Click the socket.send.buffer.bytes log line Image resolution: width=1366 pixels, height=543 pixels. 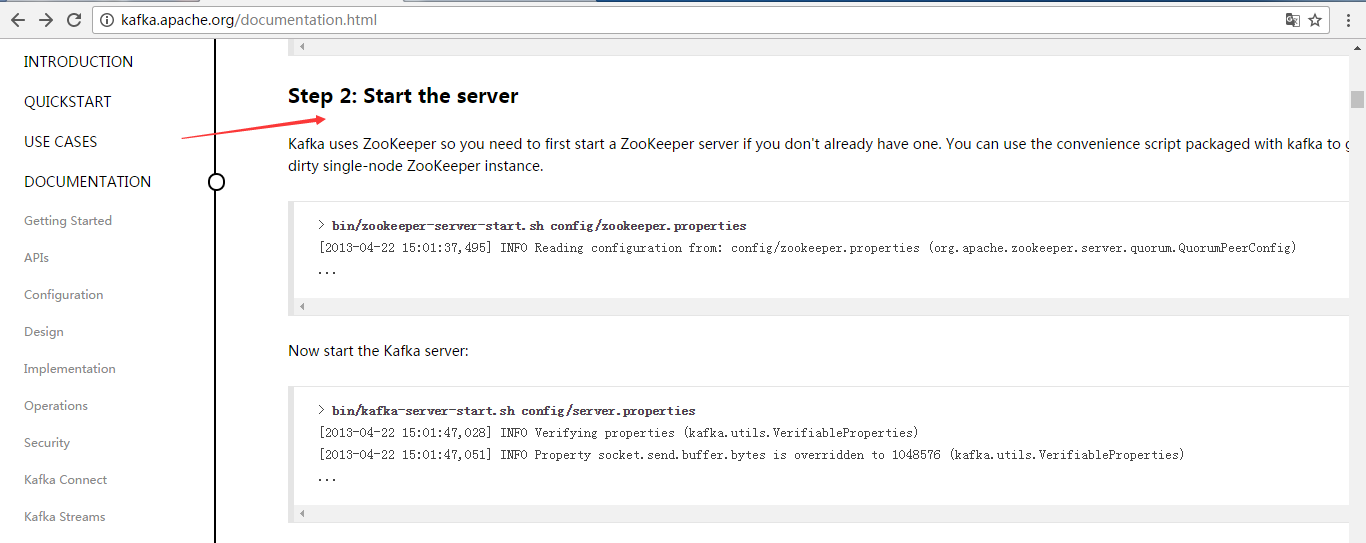pyautogui.click(x=751, y=455)
